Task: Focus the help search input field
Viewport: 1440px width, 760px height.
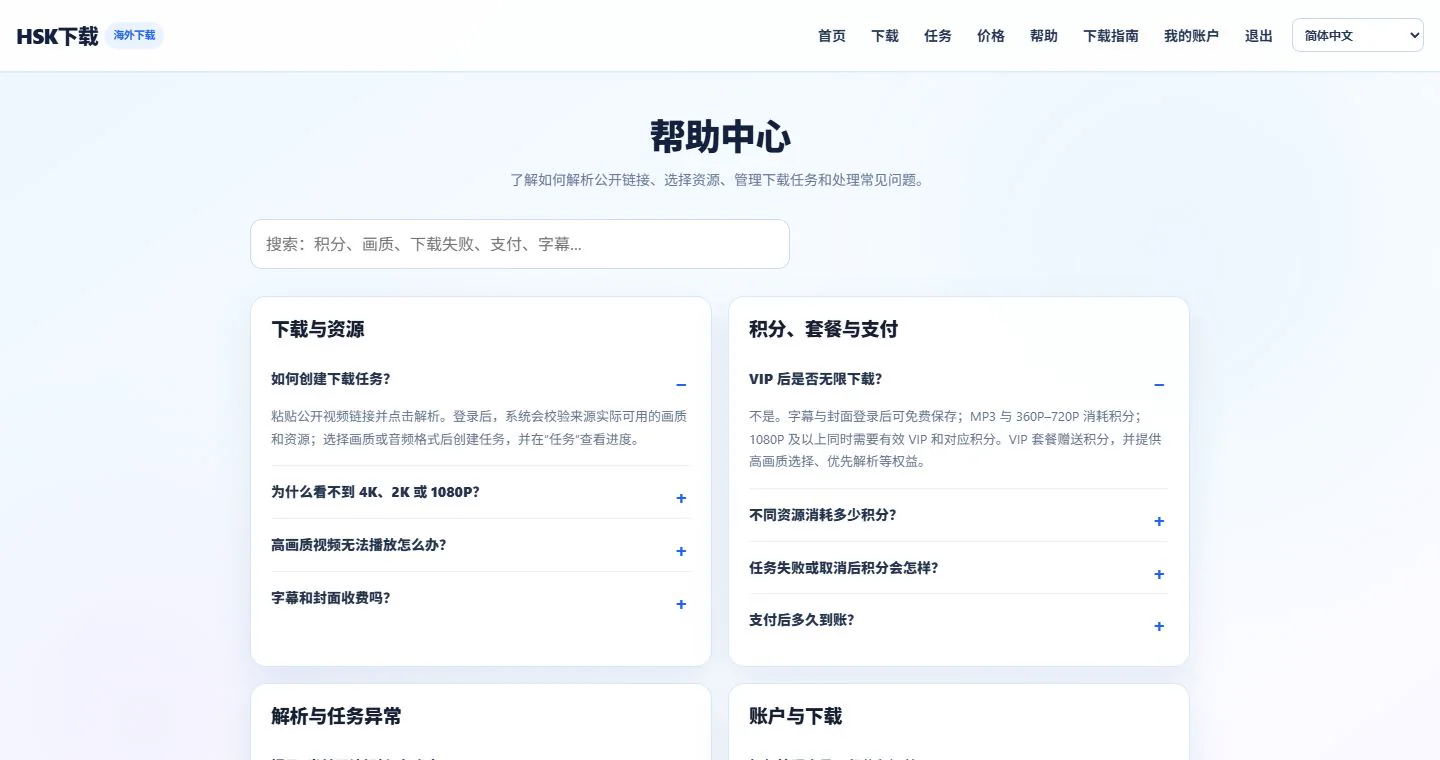Action: [x=520, y=244]
